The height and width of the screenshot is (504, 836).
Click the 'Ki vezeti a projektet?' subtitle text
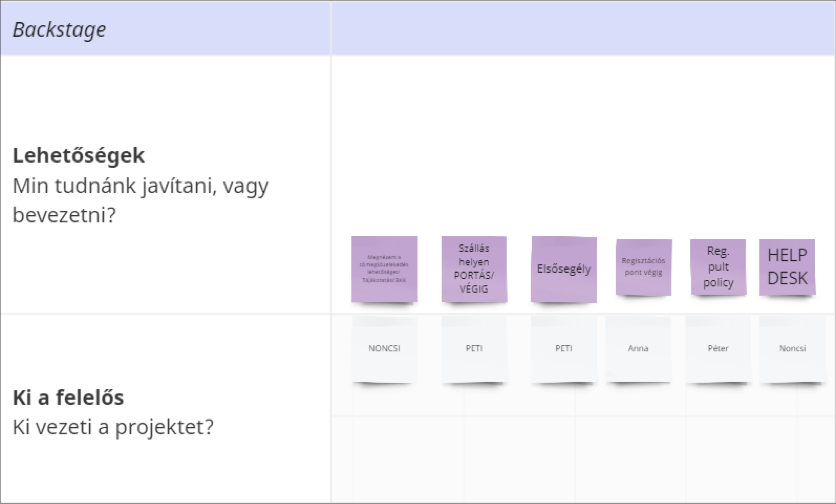pos(114,427)
